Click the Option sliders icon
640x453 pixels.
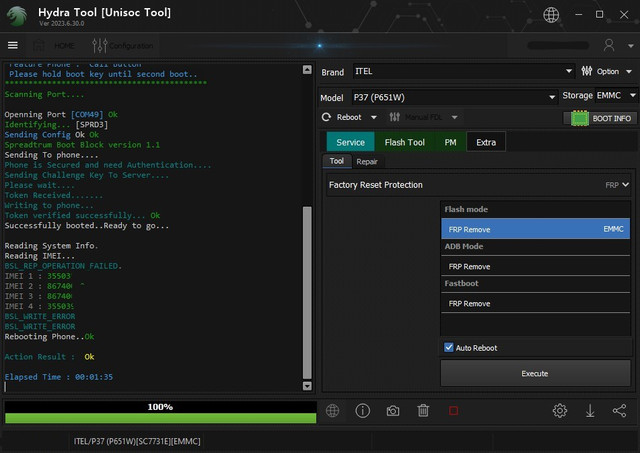587,71
